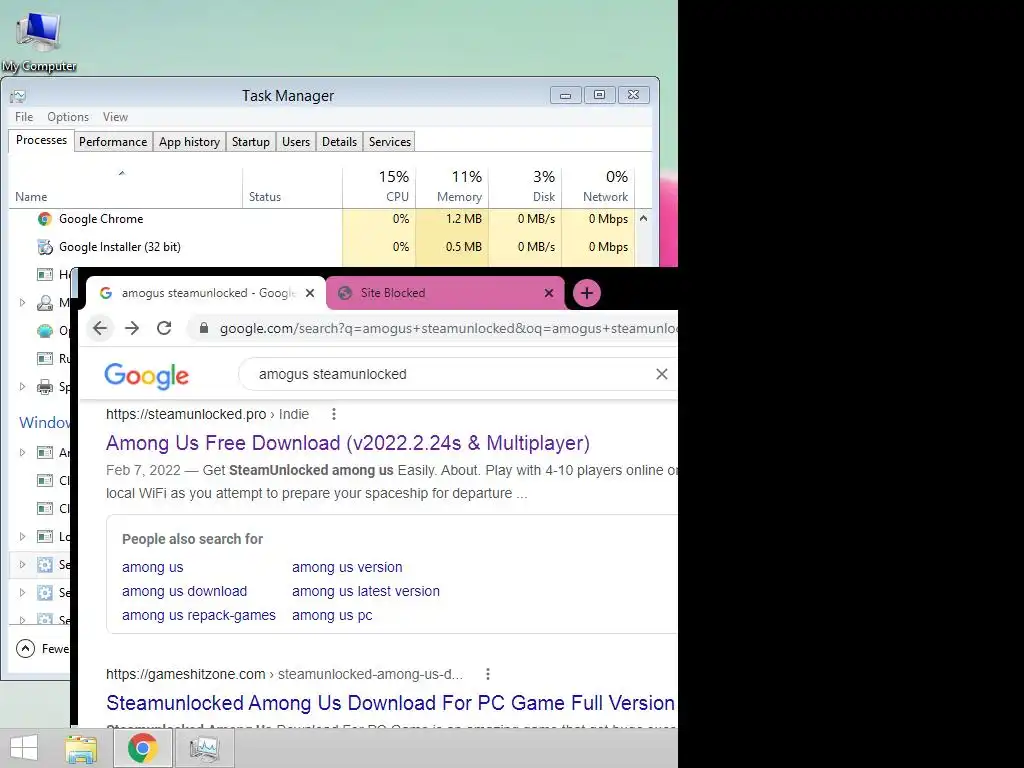Sort processes by the Name column
This screenshot has width=1024, height=768.
click(x=125, y=187)
